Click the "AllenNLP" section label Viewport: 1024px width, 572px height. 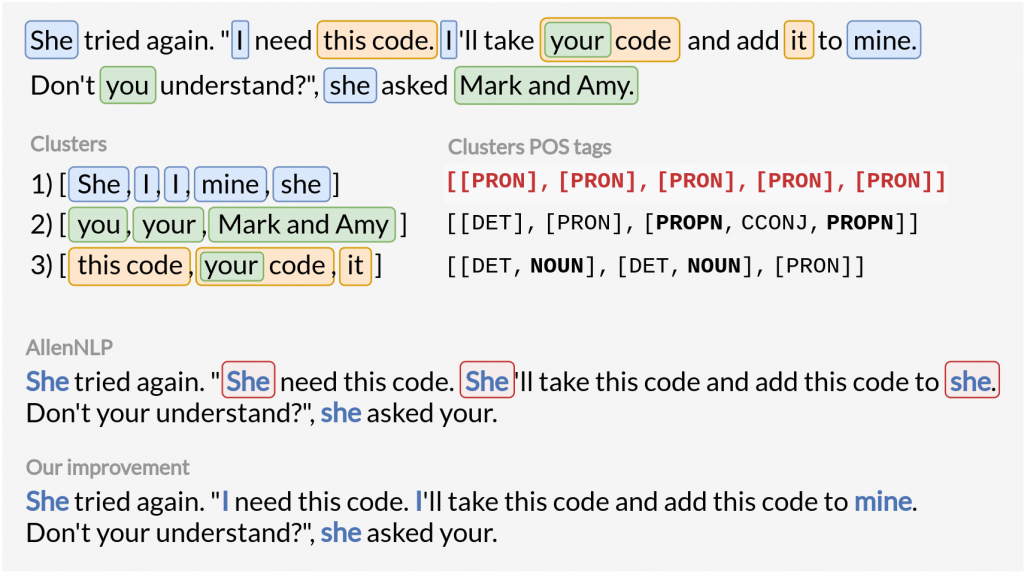69,348
